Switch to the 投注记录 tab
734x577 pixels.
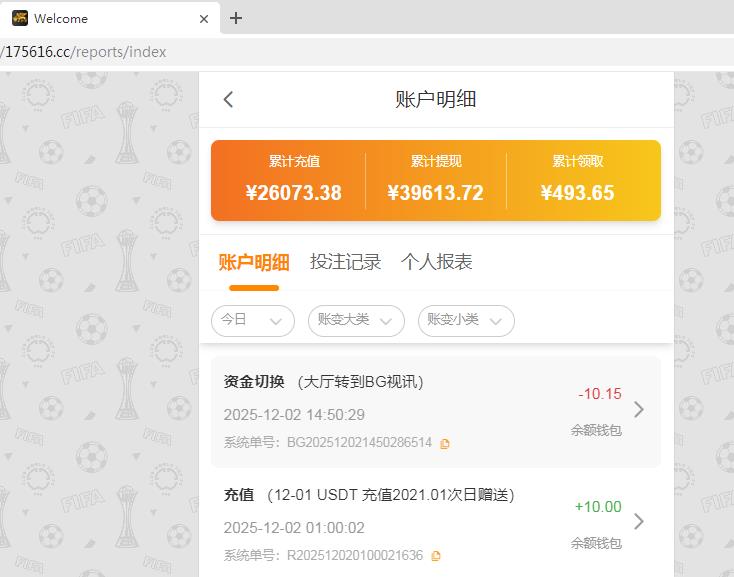(x=345, y=262)
